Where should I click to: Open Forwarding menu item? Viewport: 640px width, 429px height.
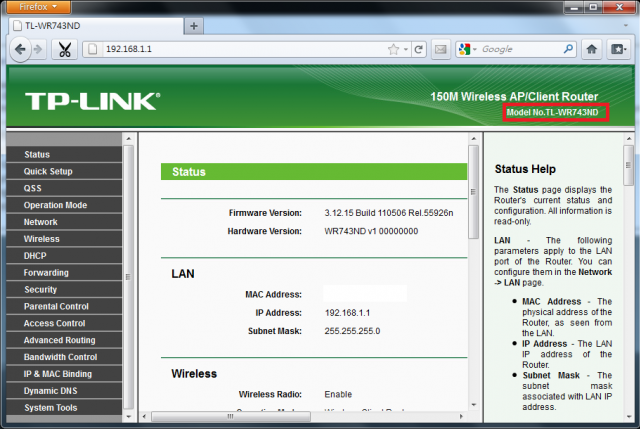pyautogui.click(x=64, y=273)
